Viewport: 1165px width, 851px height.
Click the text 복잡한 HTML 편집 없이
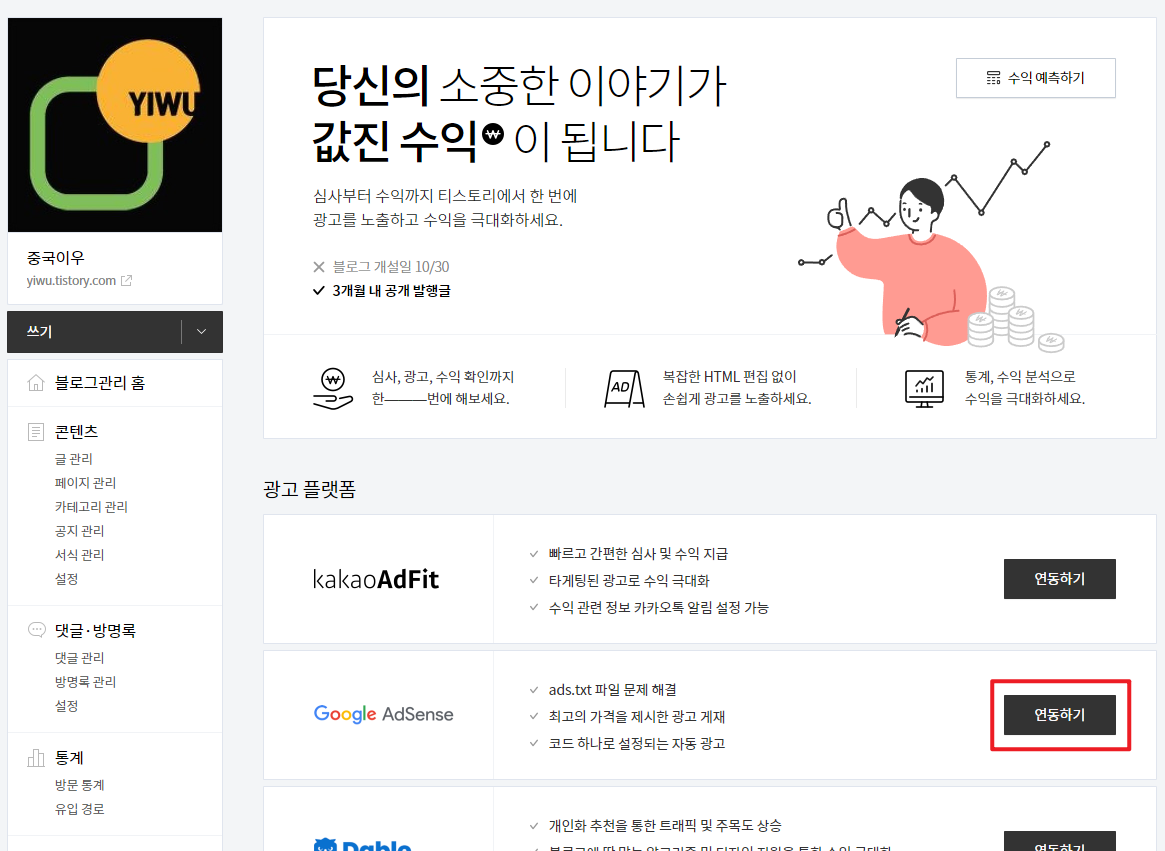coord(730,377)
